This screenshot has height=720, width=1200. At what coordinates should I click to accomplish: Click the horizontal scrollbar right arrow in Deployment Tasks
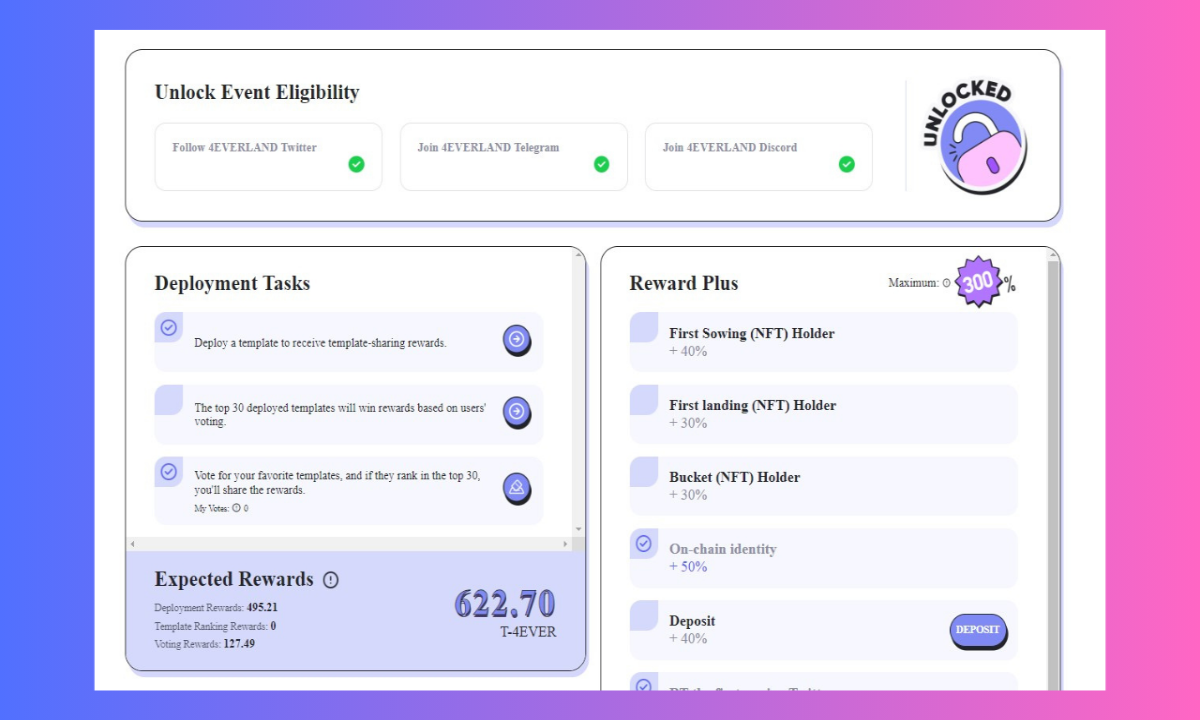tap(565, 544)
